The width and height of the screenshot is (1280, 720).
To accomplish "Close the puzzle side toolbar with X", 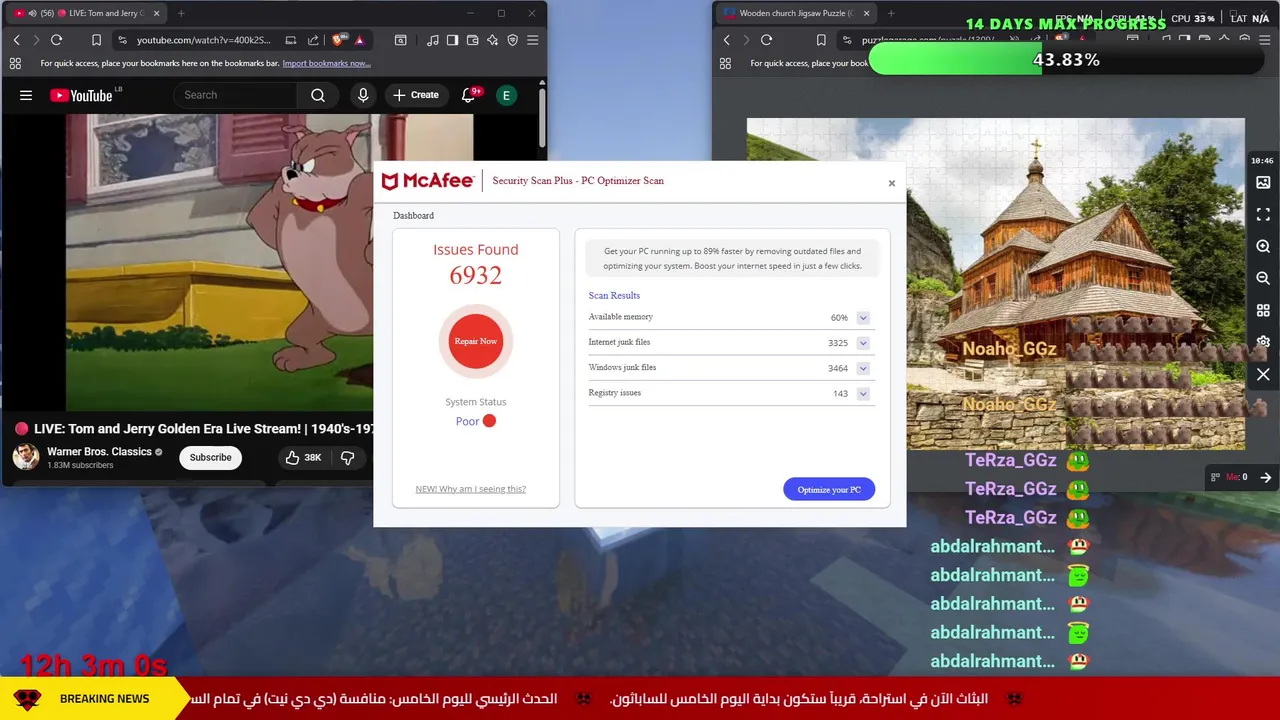I will pos(1263,374).
